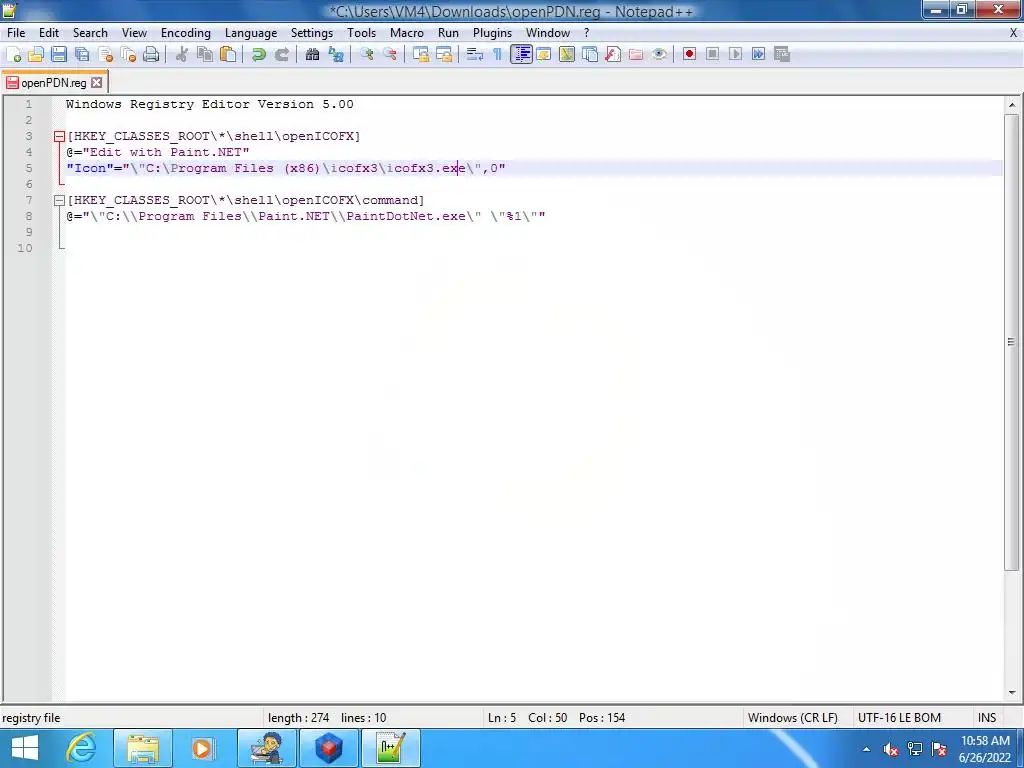Image resolution: width=1024 pixels, height=768 pixels.
Task: Toggle word wrap in the toolbar
Action: click(x=475, y=54)
